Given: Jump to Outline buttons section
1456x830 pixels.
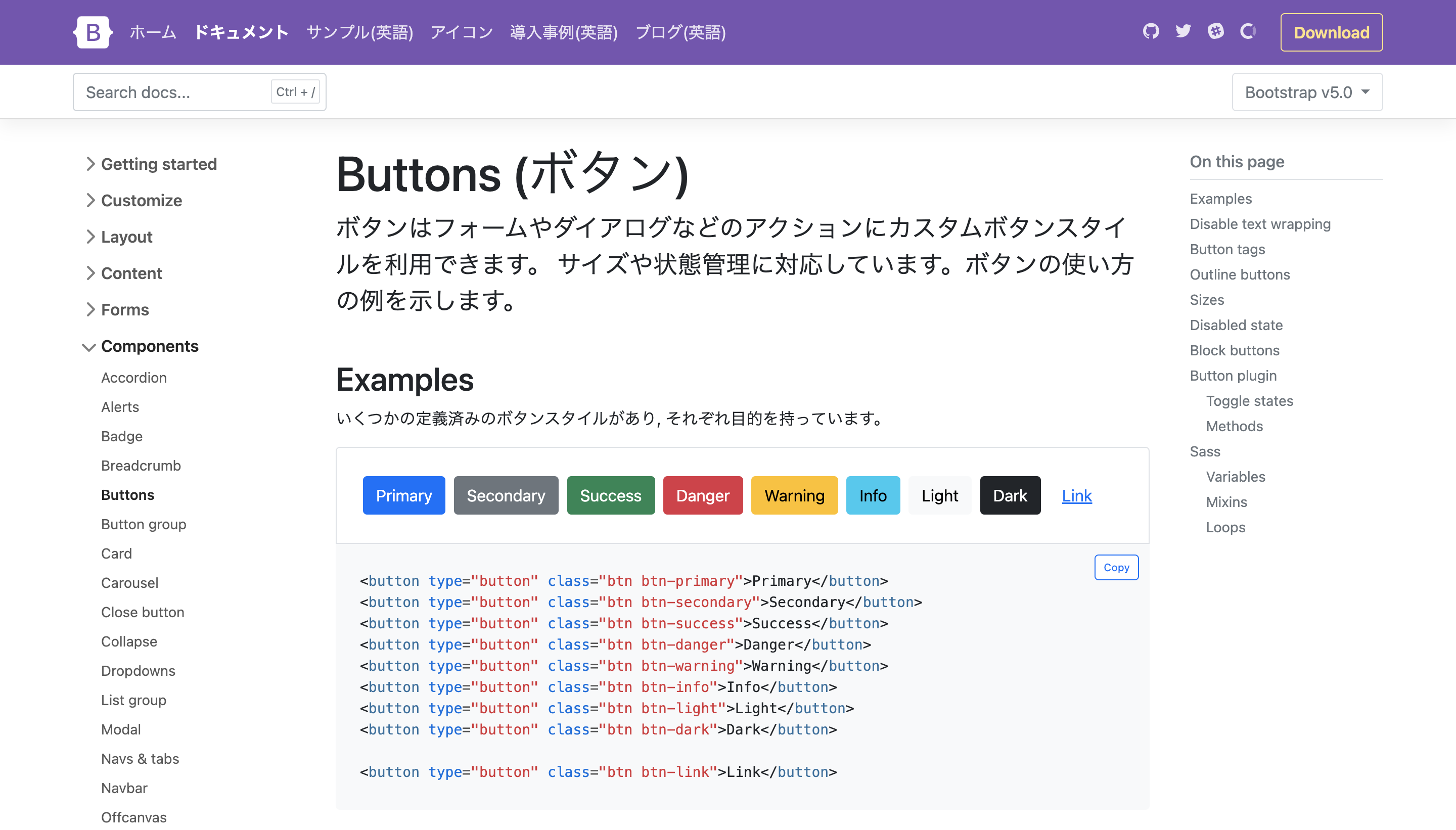Looking at the screenshot, I should [1239, 275].
